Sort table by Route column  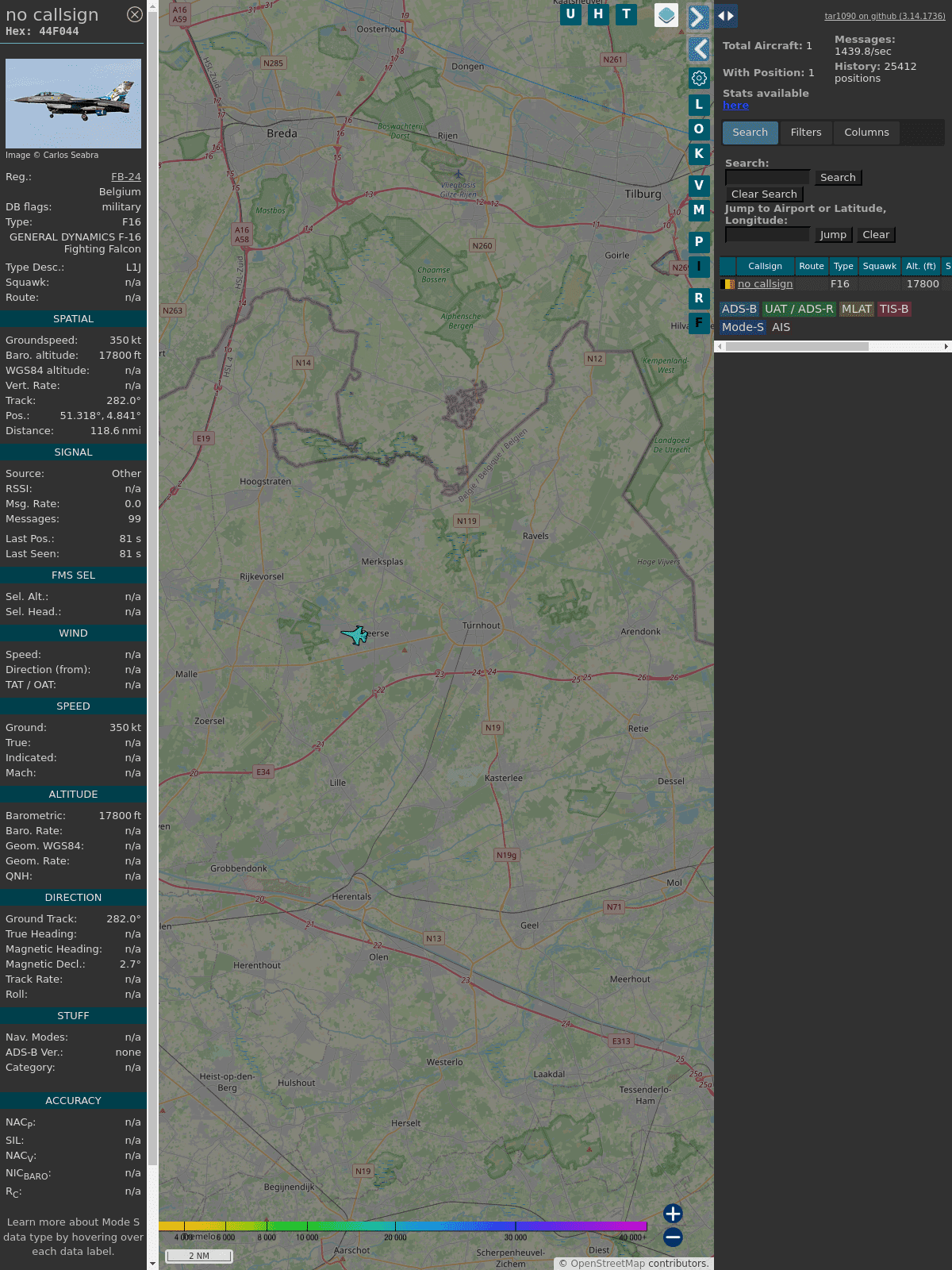pyautogui.click(x=812, y=267)
